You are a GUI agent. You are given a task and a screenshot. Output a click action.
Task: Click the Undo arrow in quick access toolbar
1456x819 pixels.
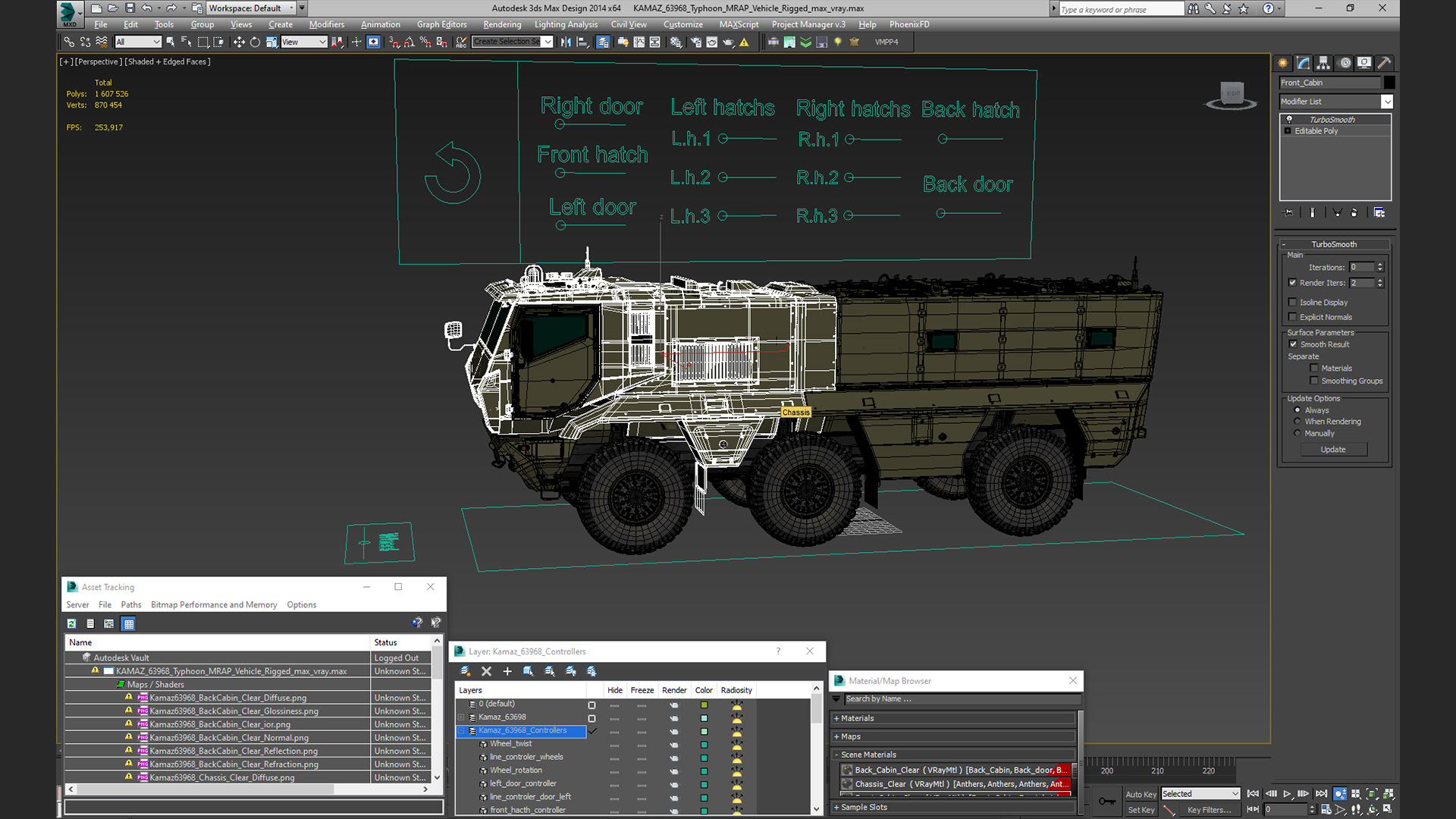click(147, 8)
